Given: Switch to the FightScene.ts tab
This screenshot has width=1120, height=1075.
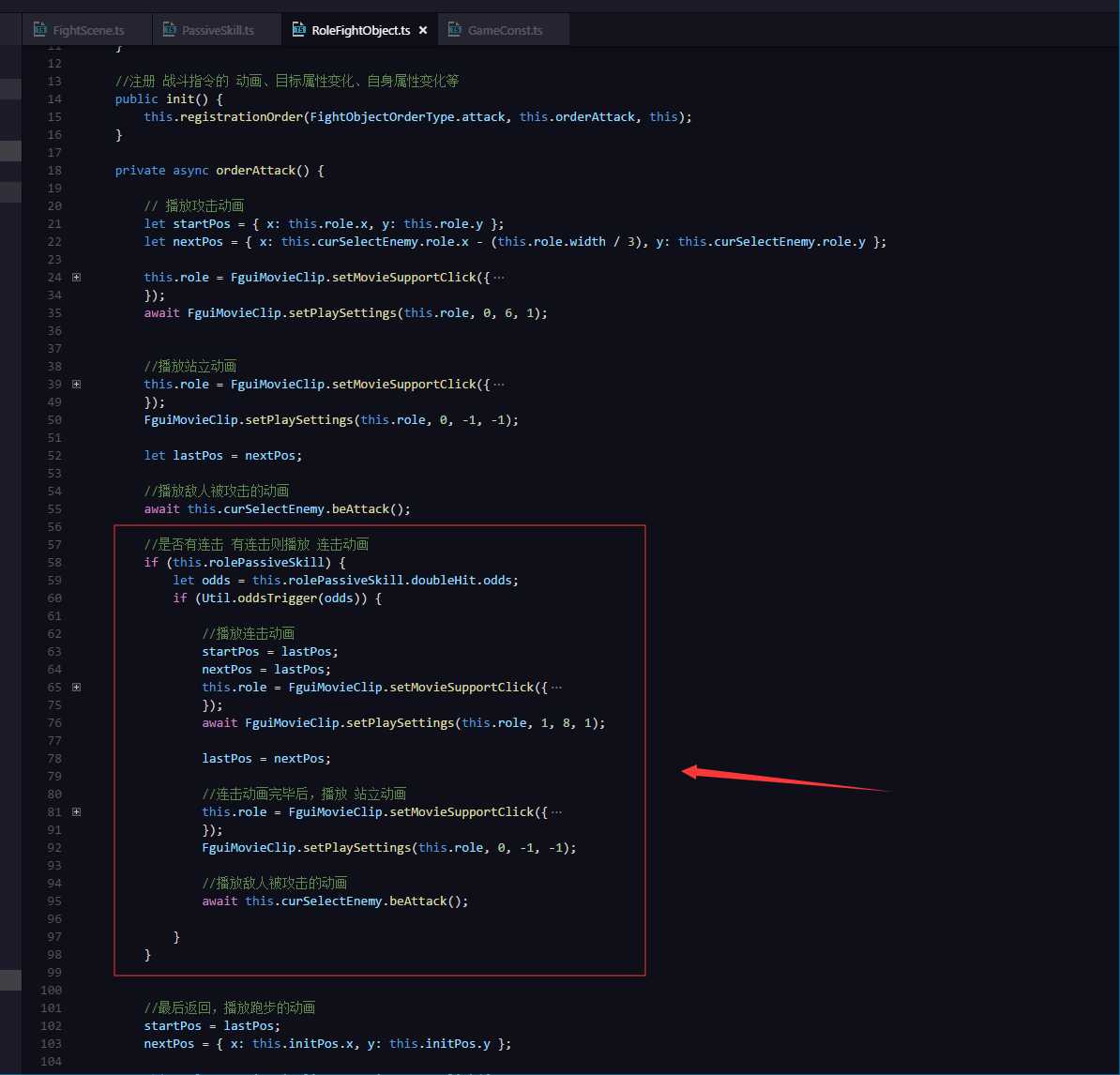Looking at the screenshot, I should [87, 30].
